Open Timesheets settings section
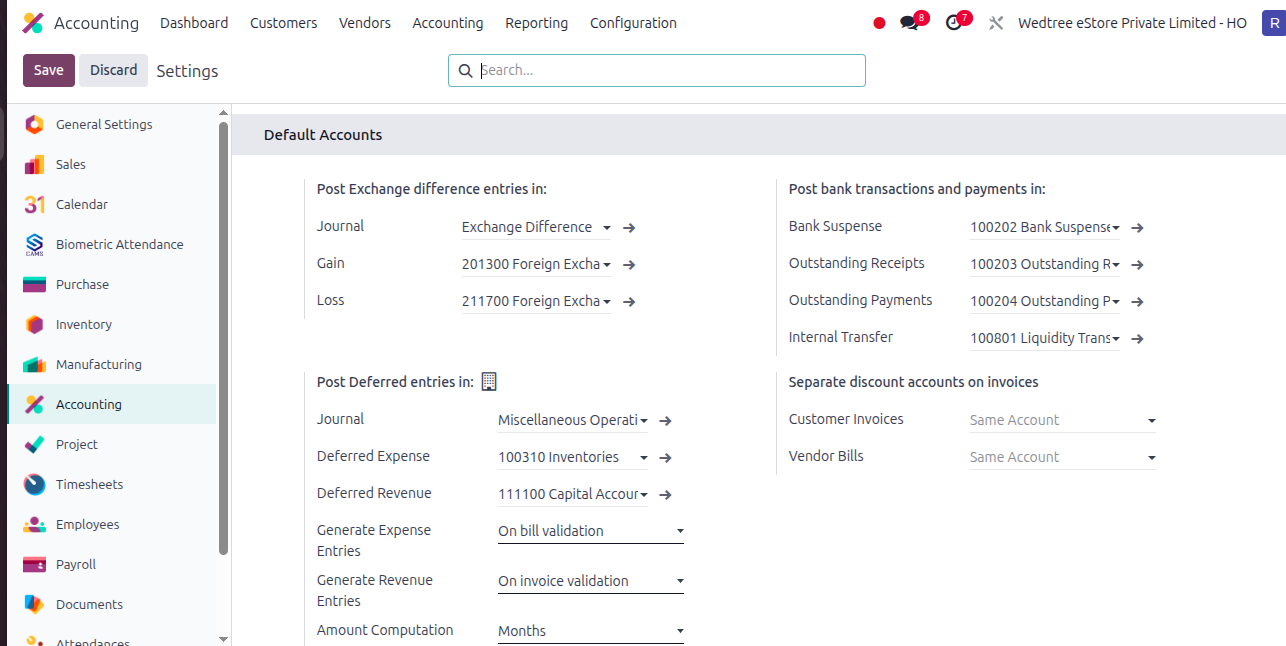The height and width of the screenshot is (646, 1286). [x=112, y=484]
